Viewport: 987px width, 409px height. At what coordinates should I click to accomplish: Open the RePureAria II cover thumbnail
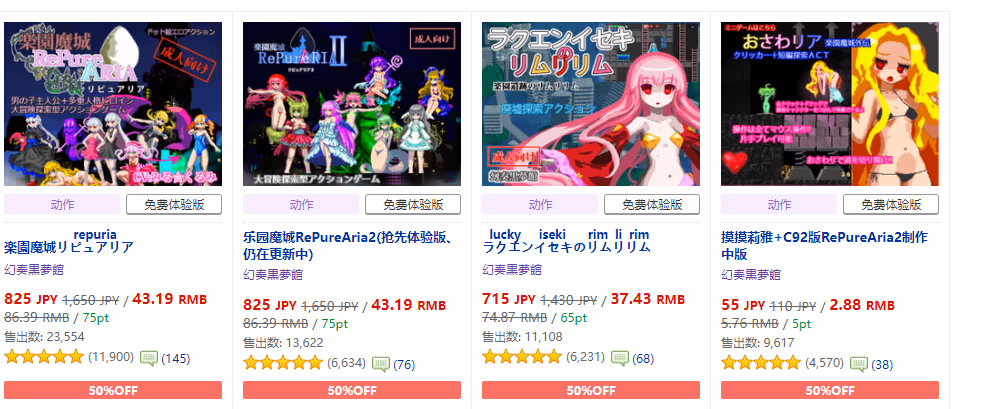(x=352, y=104)
